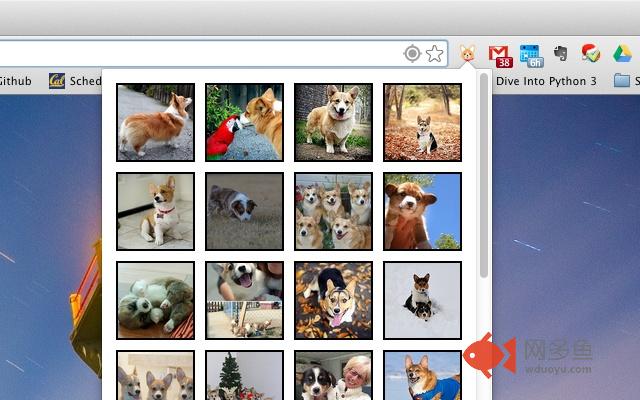This screenshot has width=640, height=400.
Task: Click the location target icon in address bar
Action: coord(412,53)
